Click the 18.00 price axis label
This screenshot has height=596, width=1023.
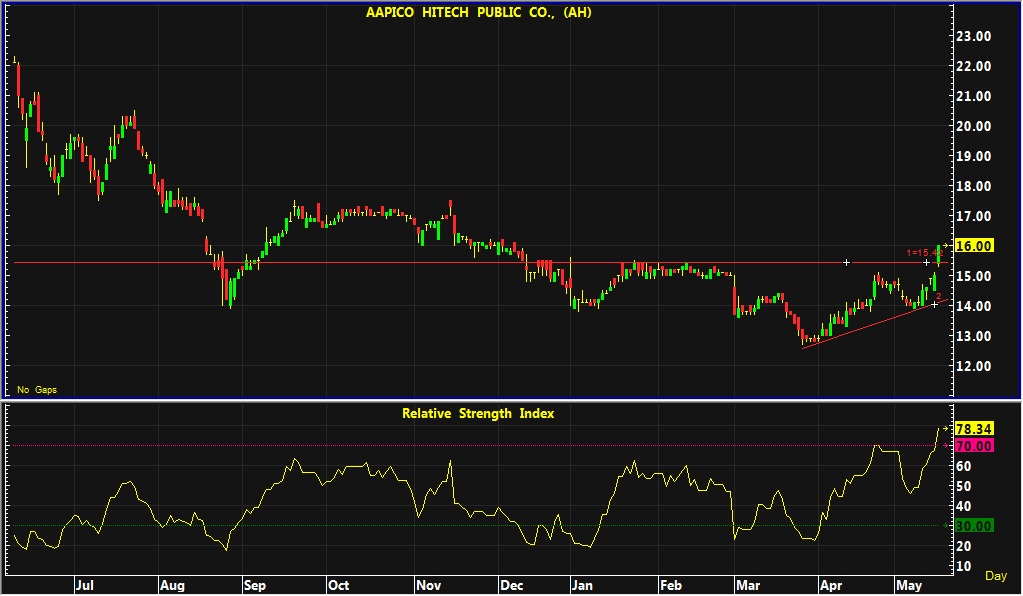point(973,186)
